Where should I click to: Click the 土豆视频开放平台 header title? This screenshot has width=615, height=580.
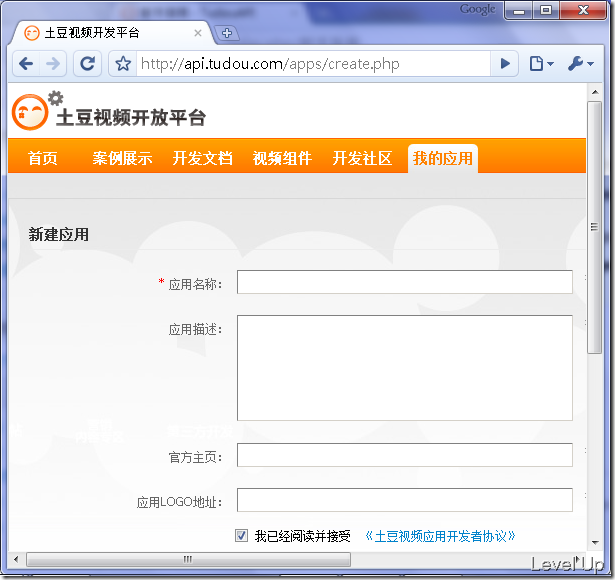[x=131, y=117]
